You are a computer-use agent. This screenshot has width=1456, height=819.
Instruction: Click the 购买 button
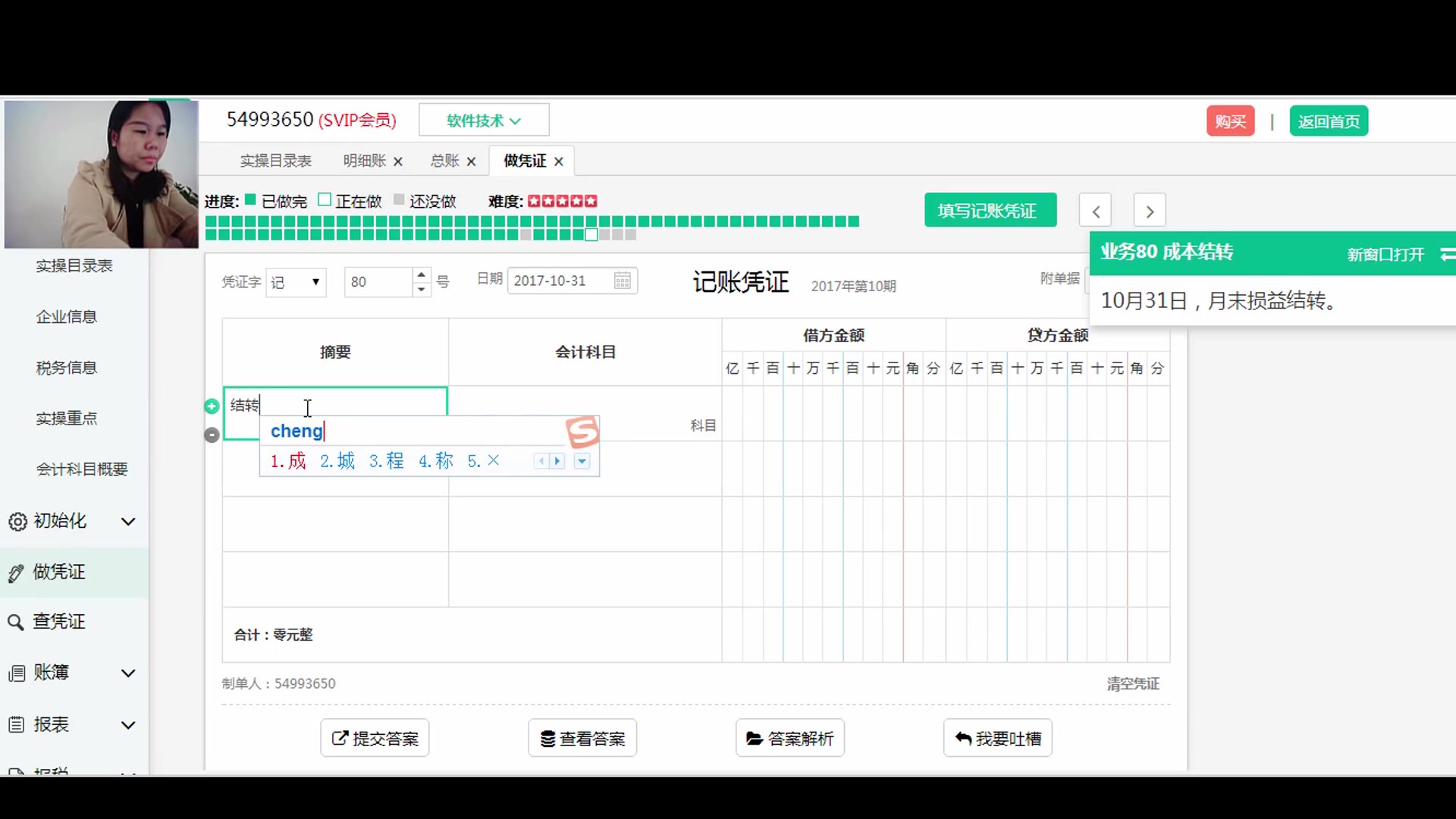[1230, 121]
